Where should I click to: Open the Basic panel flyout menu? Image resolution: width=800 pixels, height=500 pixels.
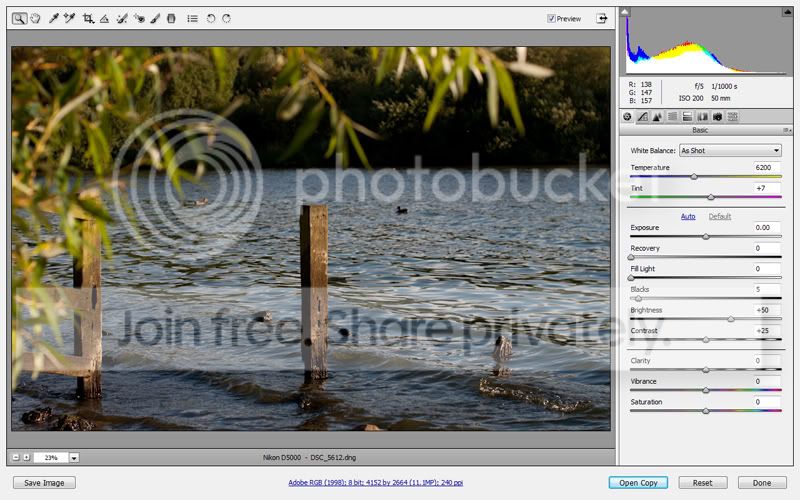(787, 130)
